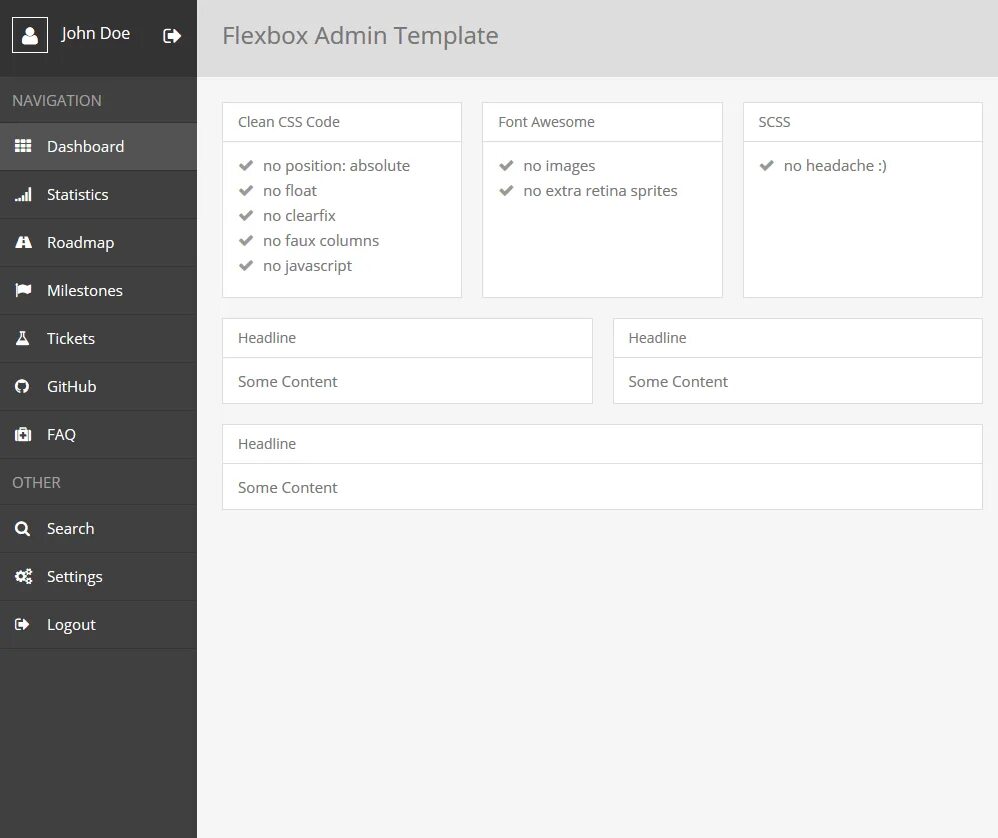Viewport: 998px width, 838px height.
Task: Click the Settings gears icon
Action: coord(23,577)
